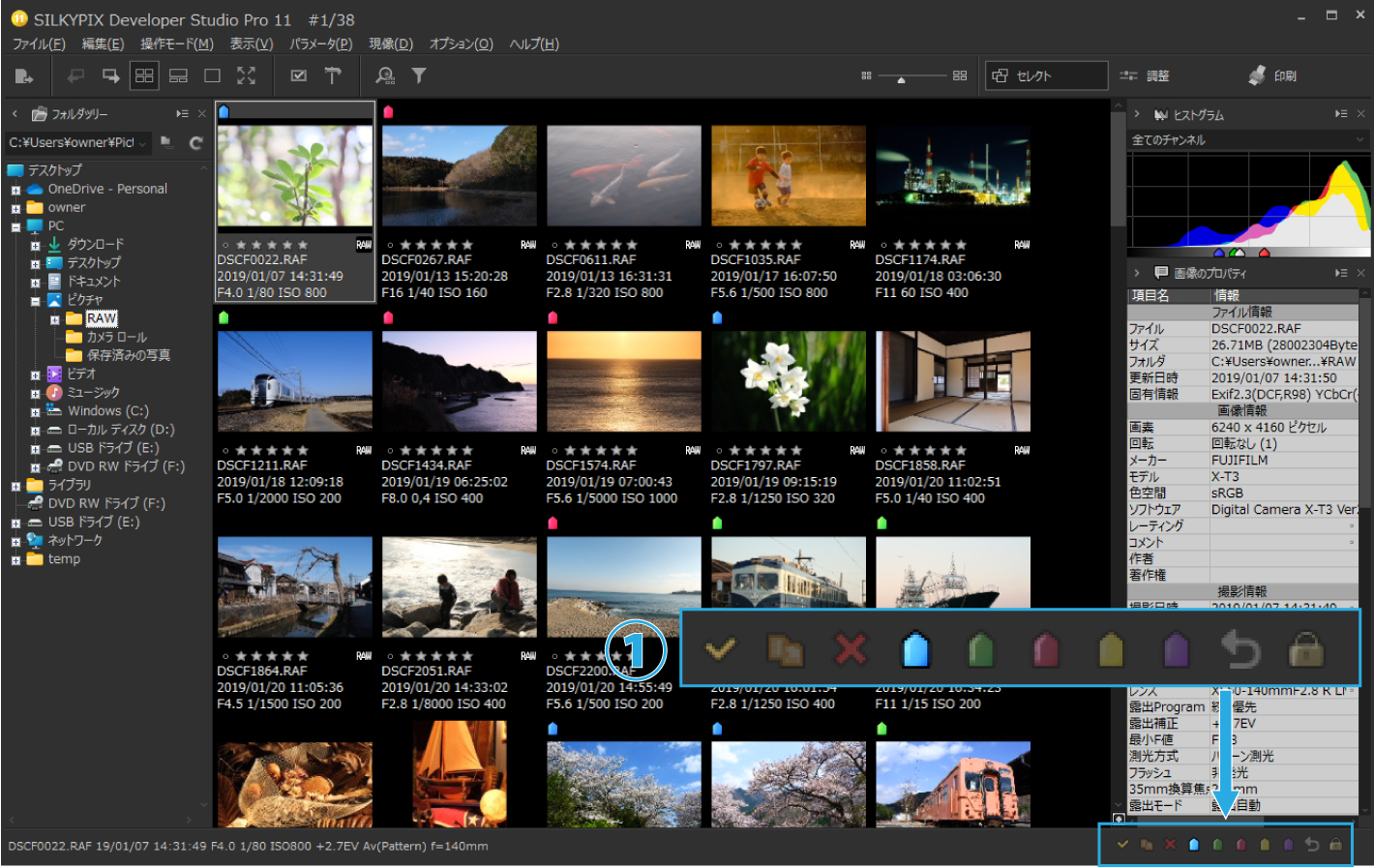Click the development reservation checkmark in the status bar
Screen dimensions: 1374x868
click(x=1122, y=845)
